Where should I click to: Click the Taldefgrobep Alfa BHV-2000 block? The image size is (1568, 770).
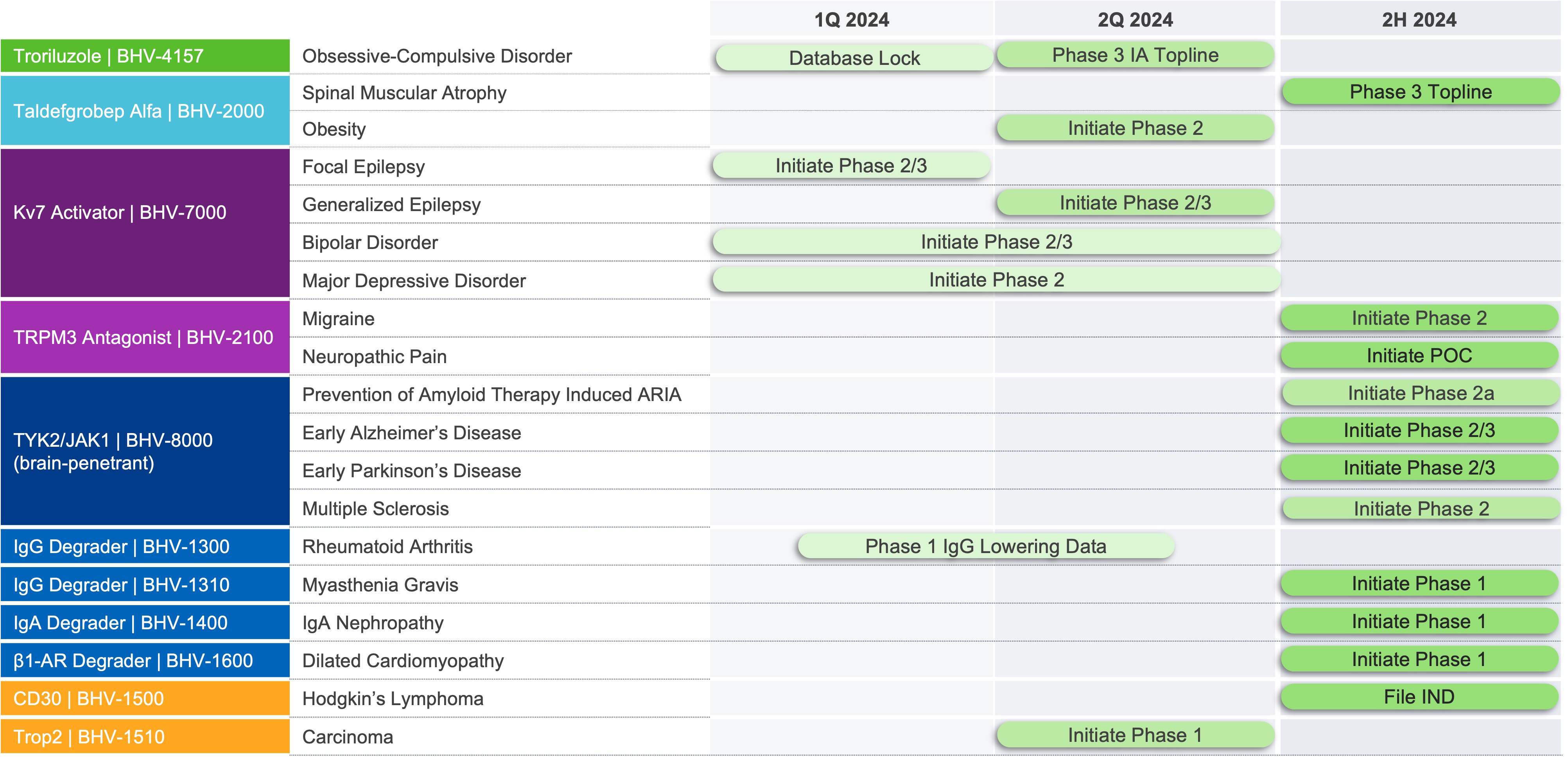point(145,111)
